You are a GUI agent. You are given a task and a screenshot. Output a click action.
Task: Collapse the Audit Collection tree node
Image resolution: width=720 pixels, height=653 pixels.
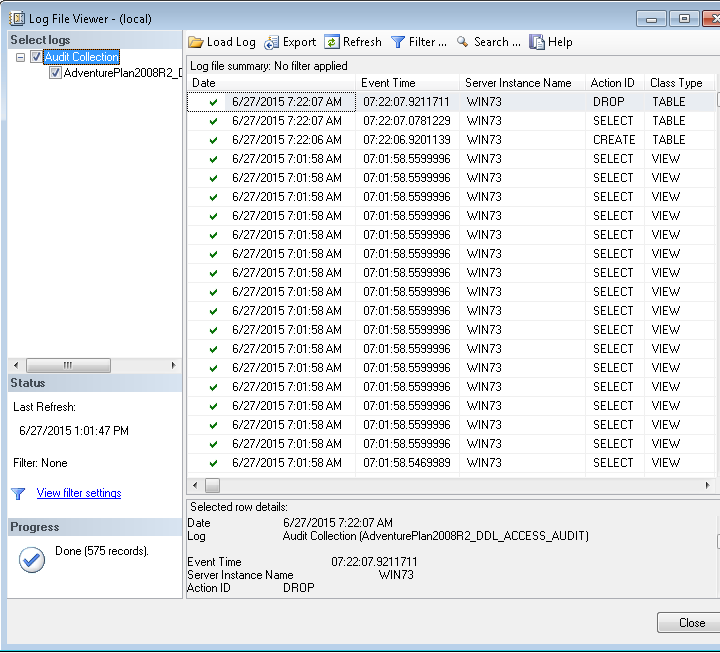21,58
